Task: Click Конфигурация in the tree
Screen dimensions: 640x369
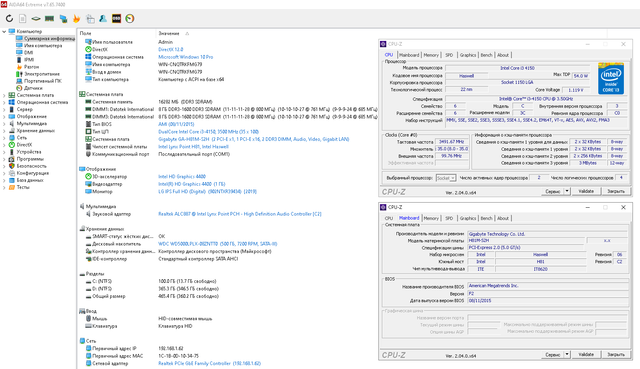Action: pyautogui.click(x=32, y=173)
